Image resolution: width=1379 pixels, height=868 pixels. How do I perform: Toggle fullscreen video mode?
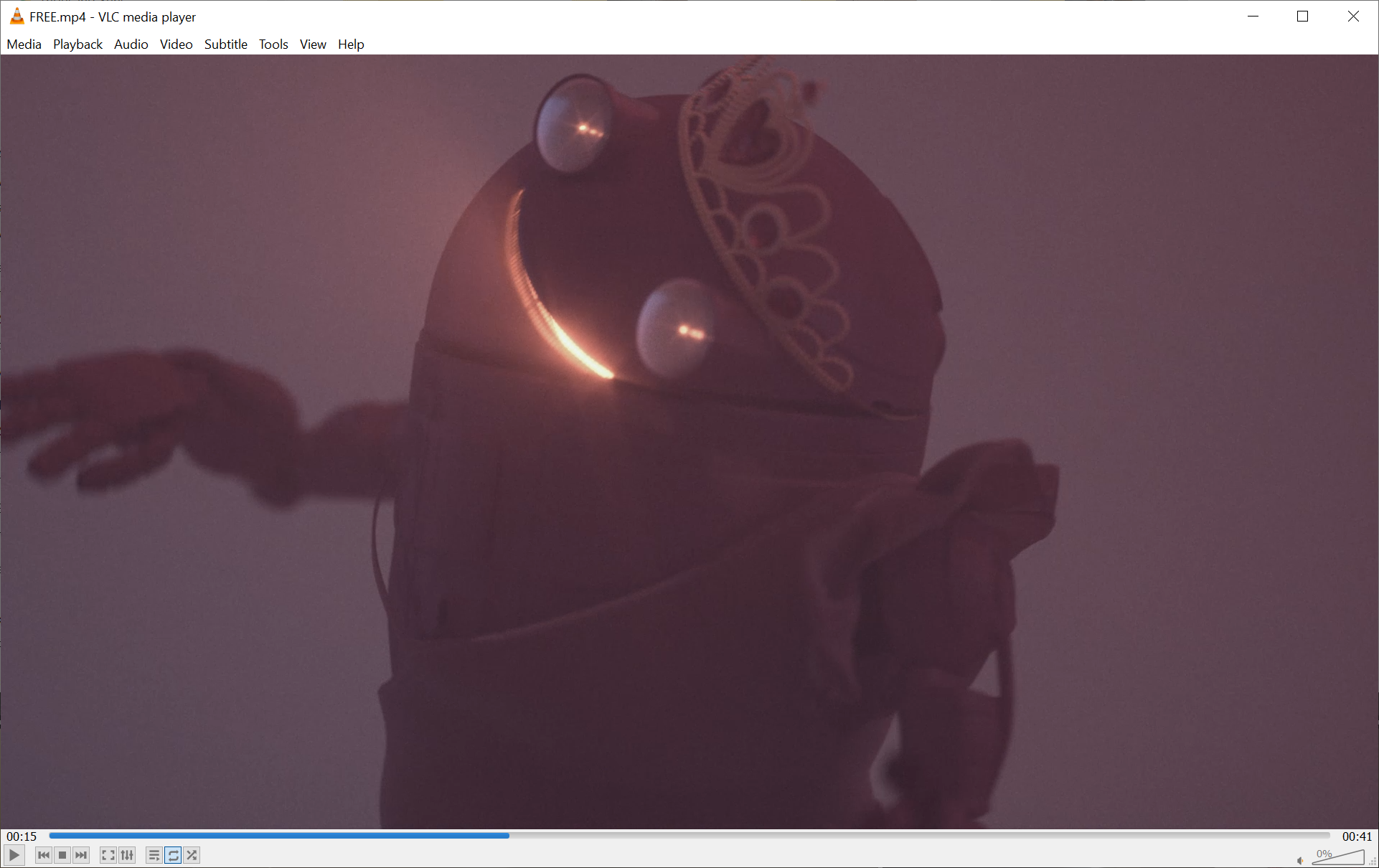[108, 855]
